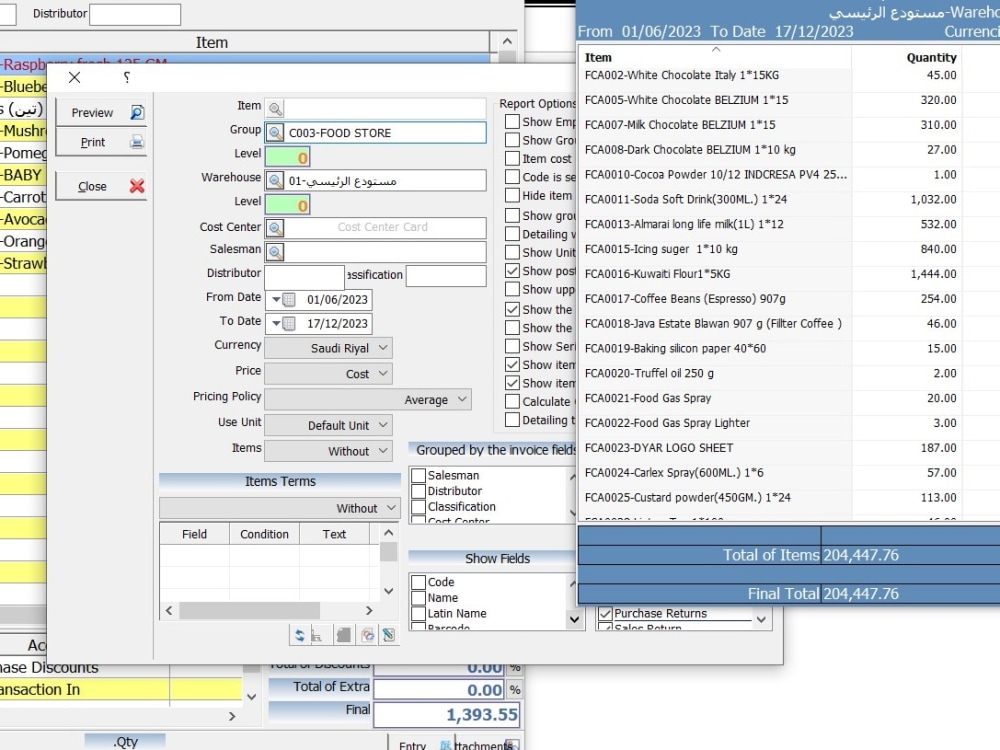Click the green Level field under Warehouse
The width and height of the screenshot is (1000, 750).
[288, 205]
